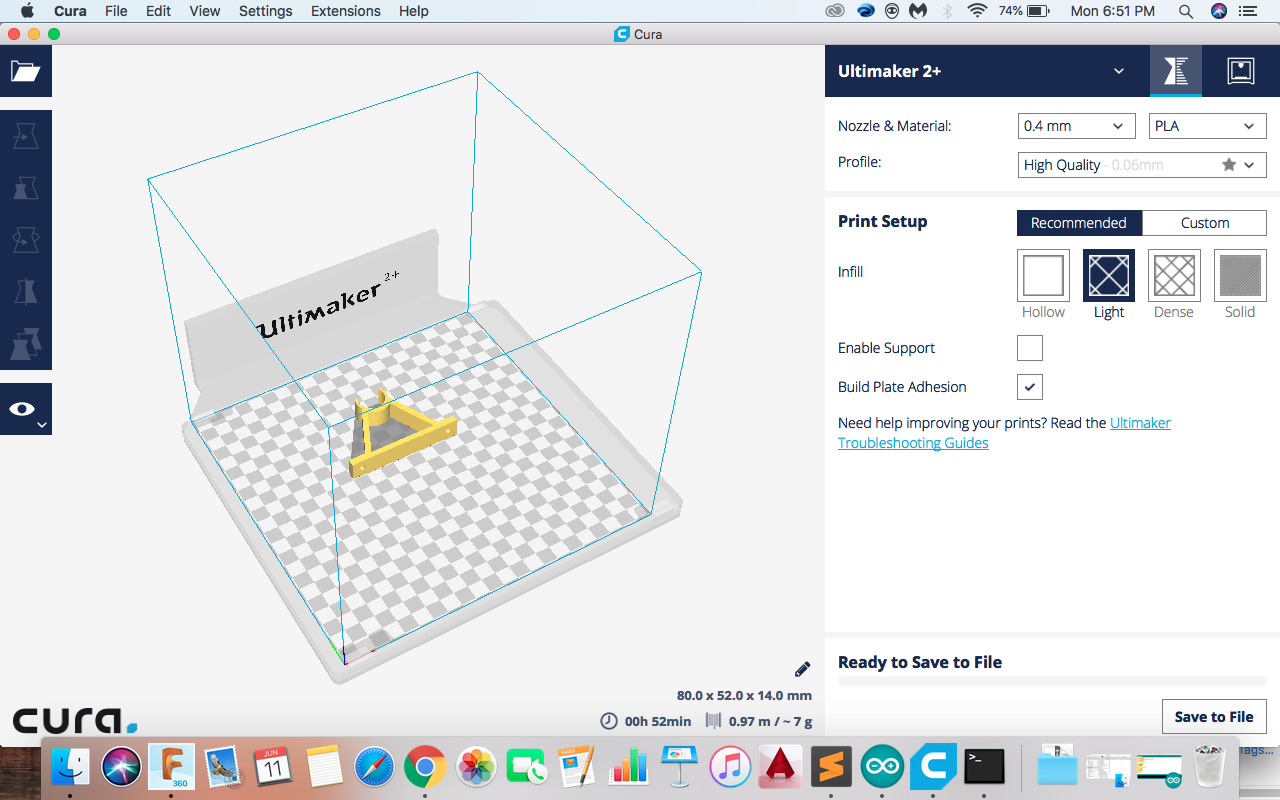Open the Trash in the dock
The image size is (1280, 800).
[1210, 767]
